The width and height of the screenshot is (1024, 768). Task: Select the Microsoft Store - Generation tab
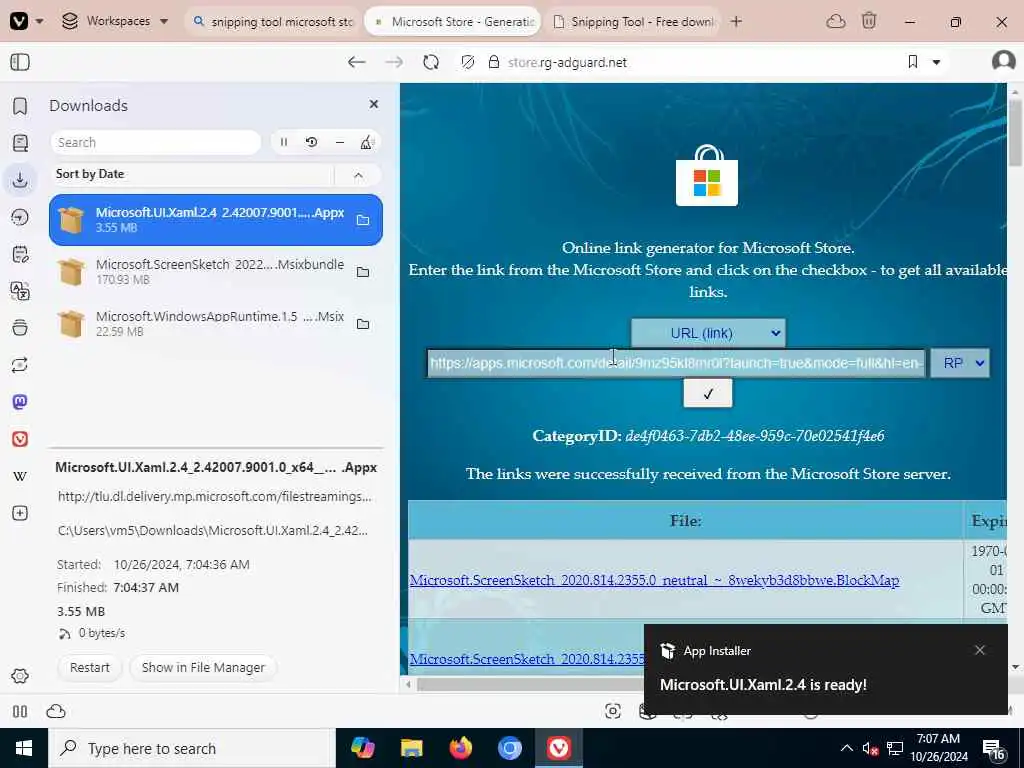pos(453,22)
